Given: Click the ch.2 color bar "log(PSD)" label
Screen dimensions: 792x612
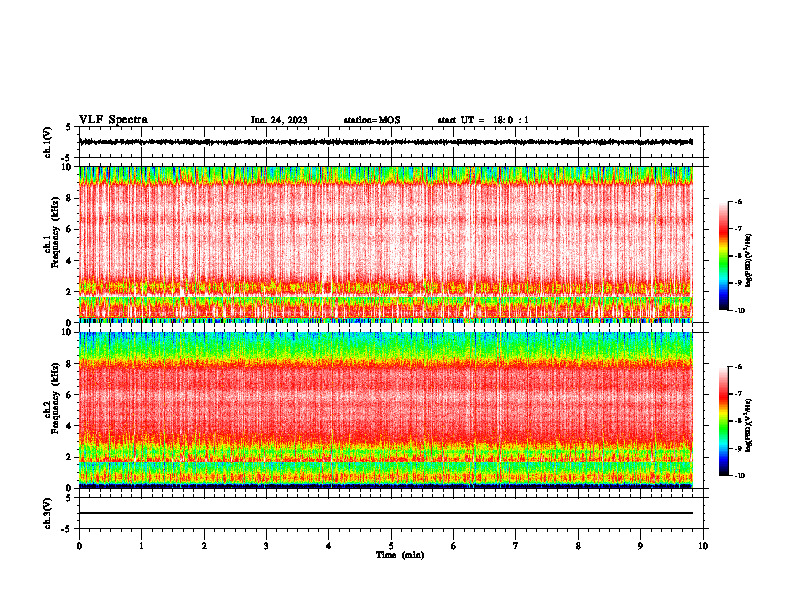Looking at the screenshot, I should coord(749,425).
